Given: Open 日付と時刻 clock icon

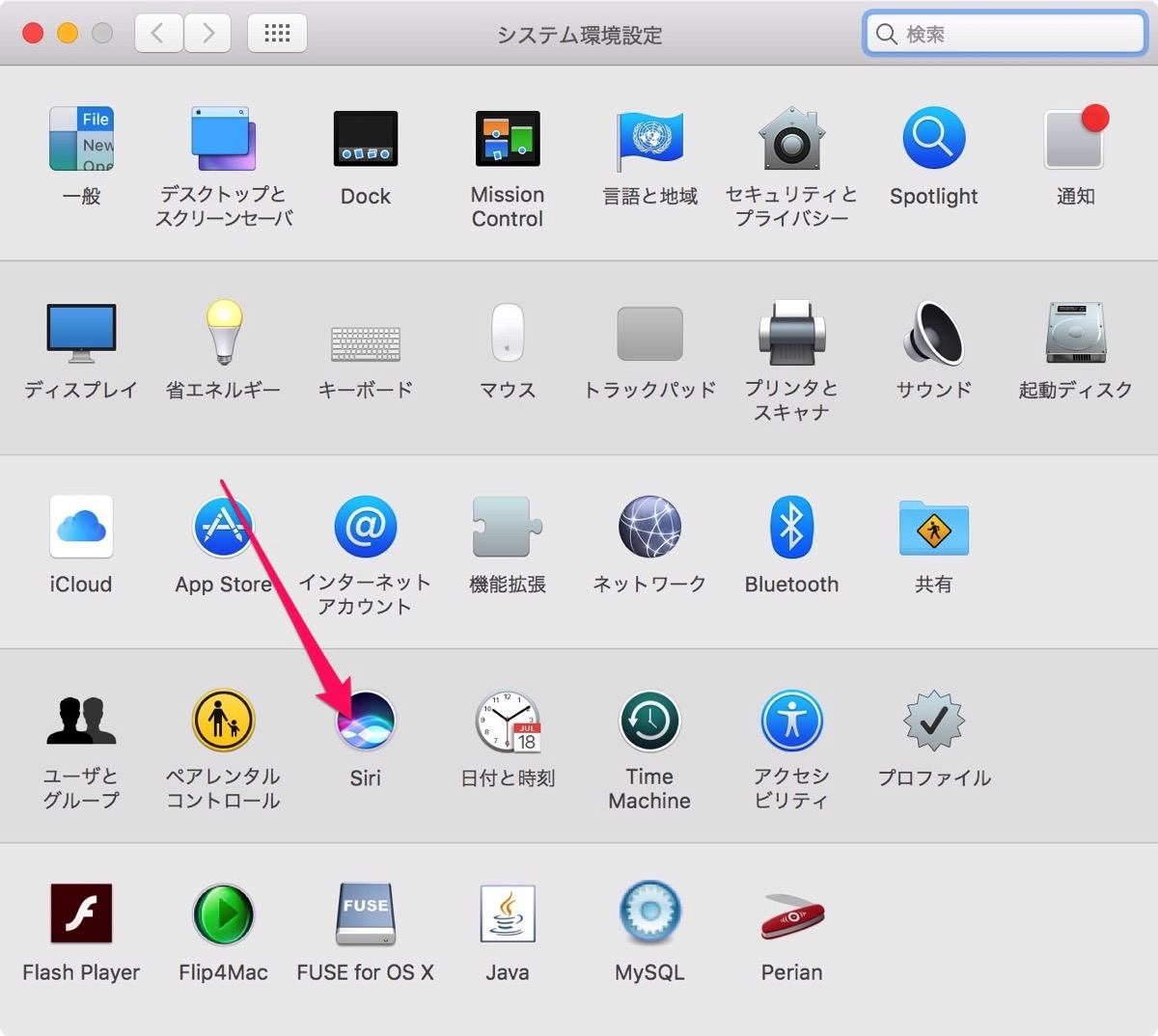Looking at the screenshot, I should (508, 722).
